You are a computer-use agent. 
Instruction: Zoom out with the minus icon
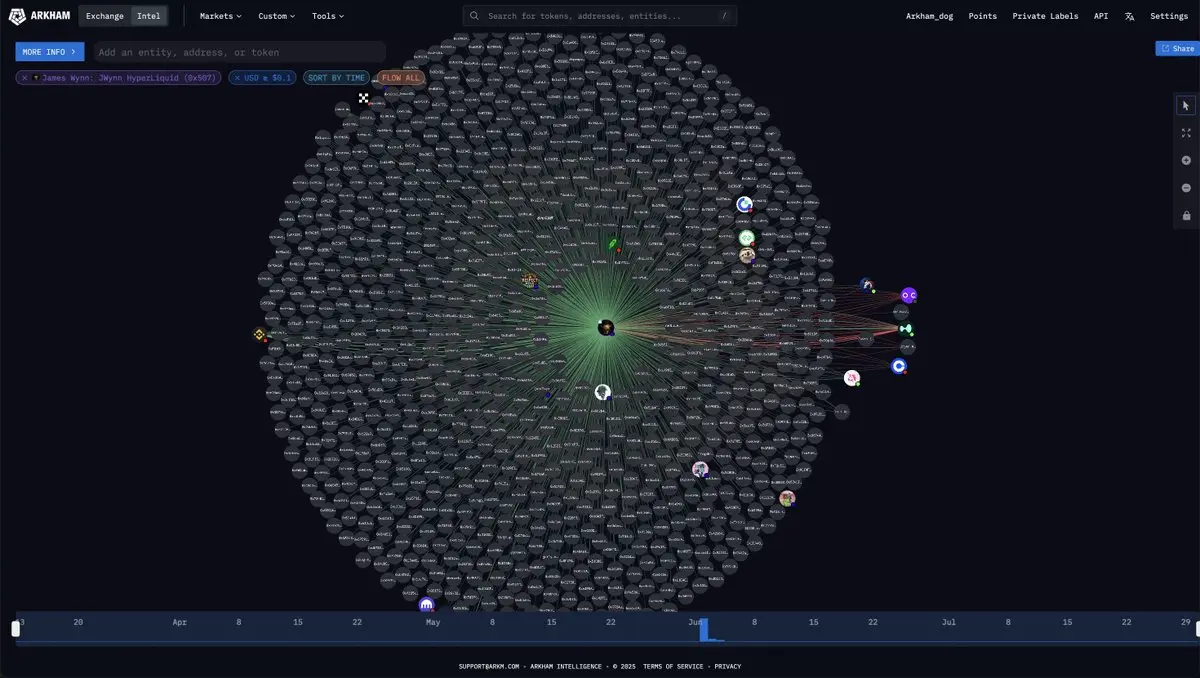tap(1186, 188)
